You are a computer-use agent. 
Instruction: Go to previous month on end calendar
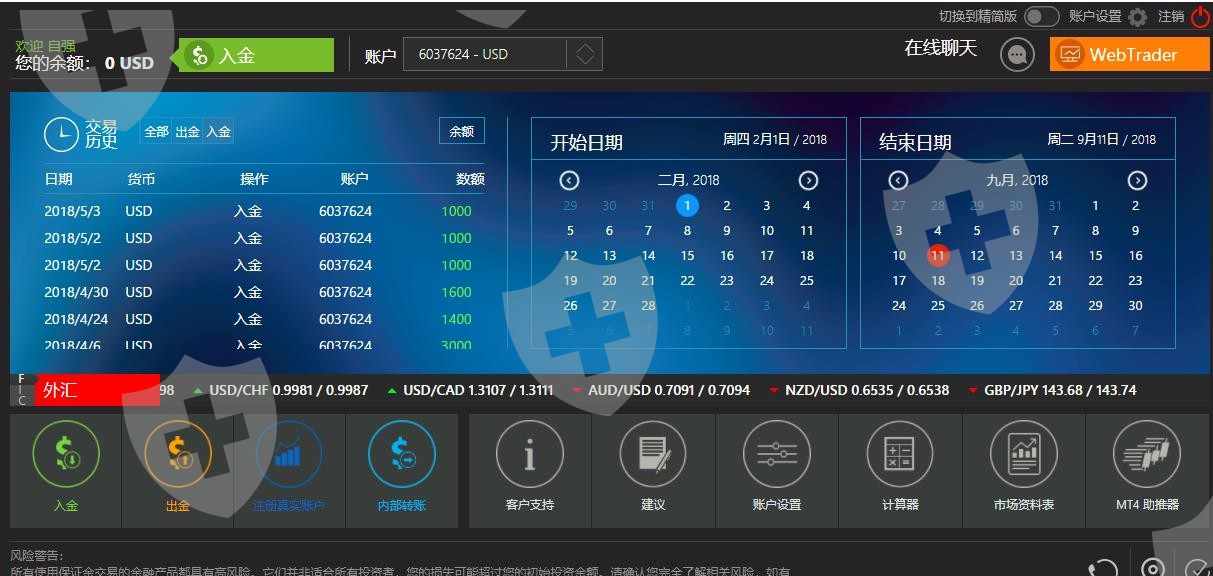click(x=898, y=181)
